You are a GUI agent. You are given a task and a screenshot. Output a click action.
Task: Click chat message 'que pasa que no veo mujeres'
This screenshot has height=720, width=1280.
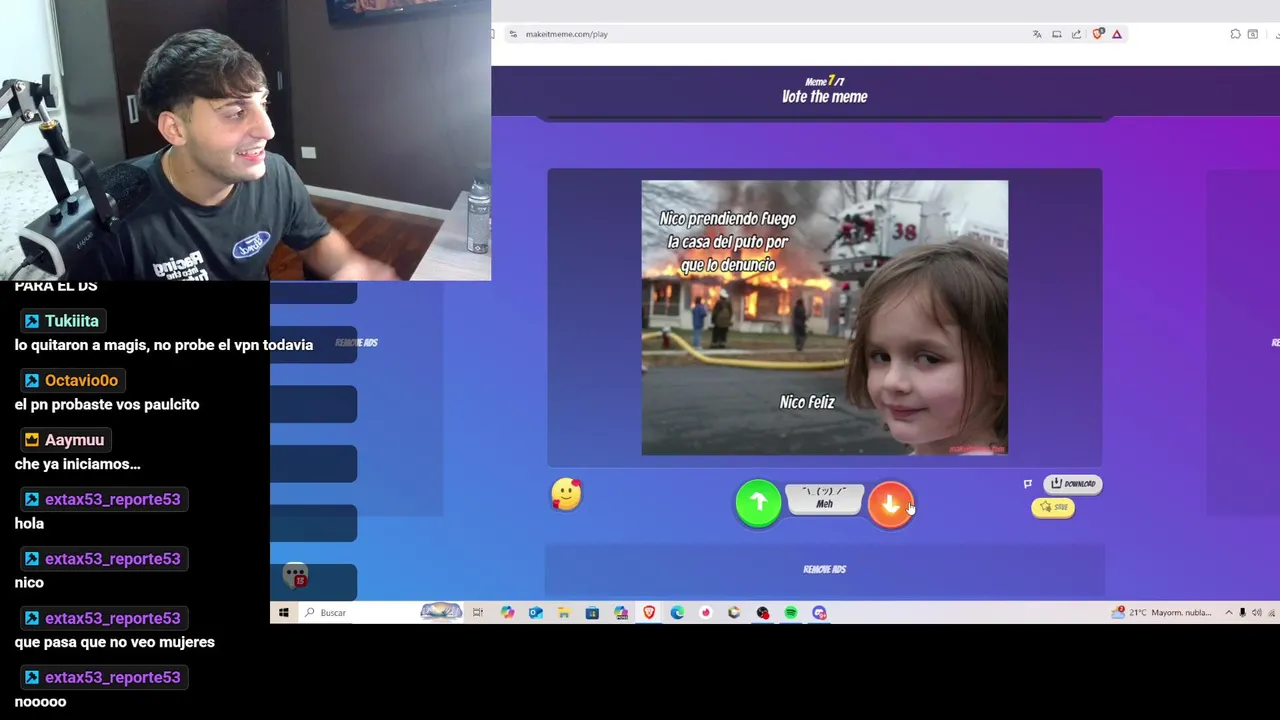114,642
